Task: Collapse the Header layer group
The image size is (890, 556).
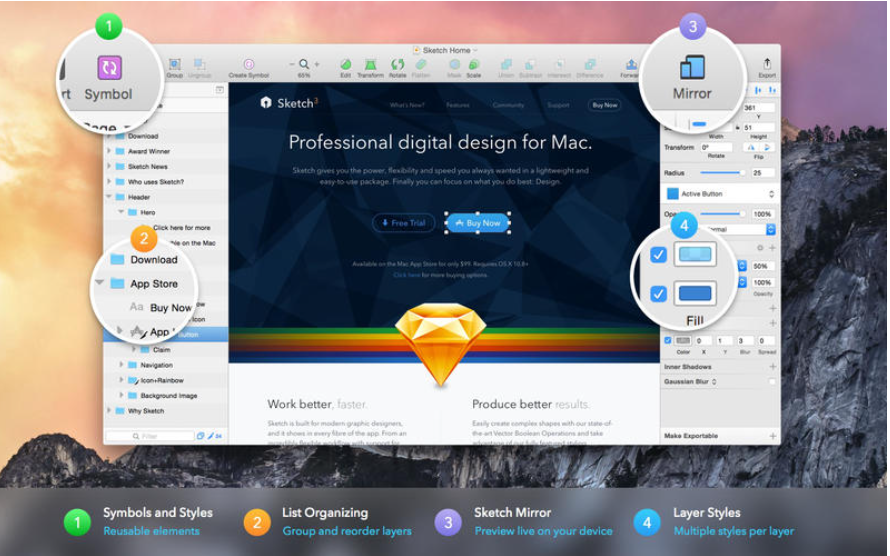Action: (109, 197)
